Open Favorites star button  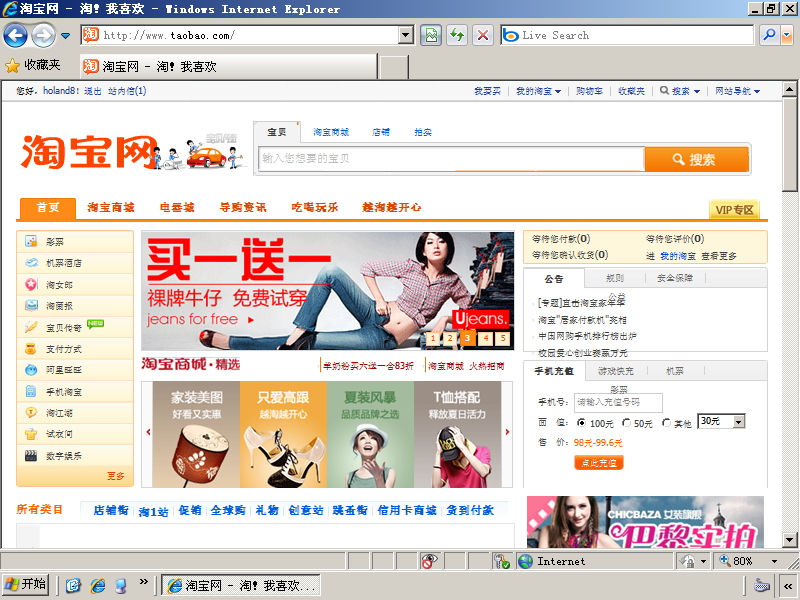tap(33, 65)
